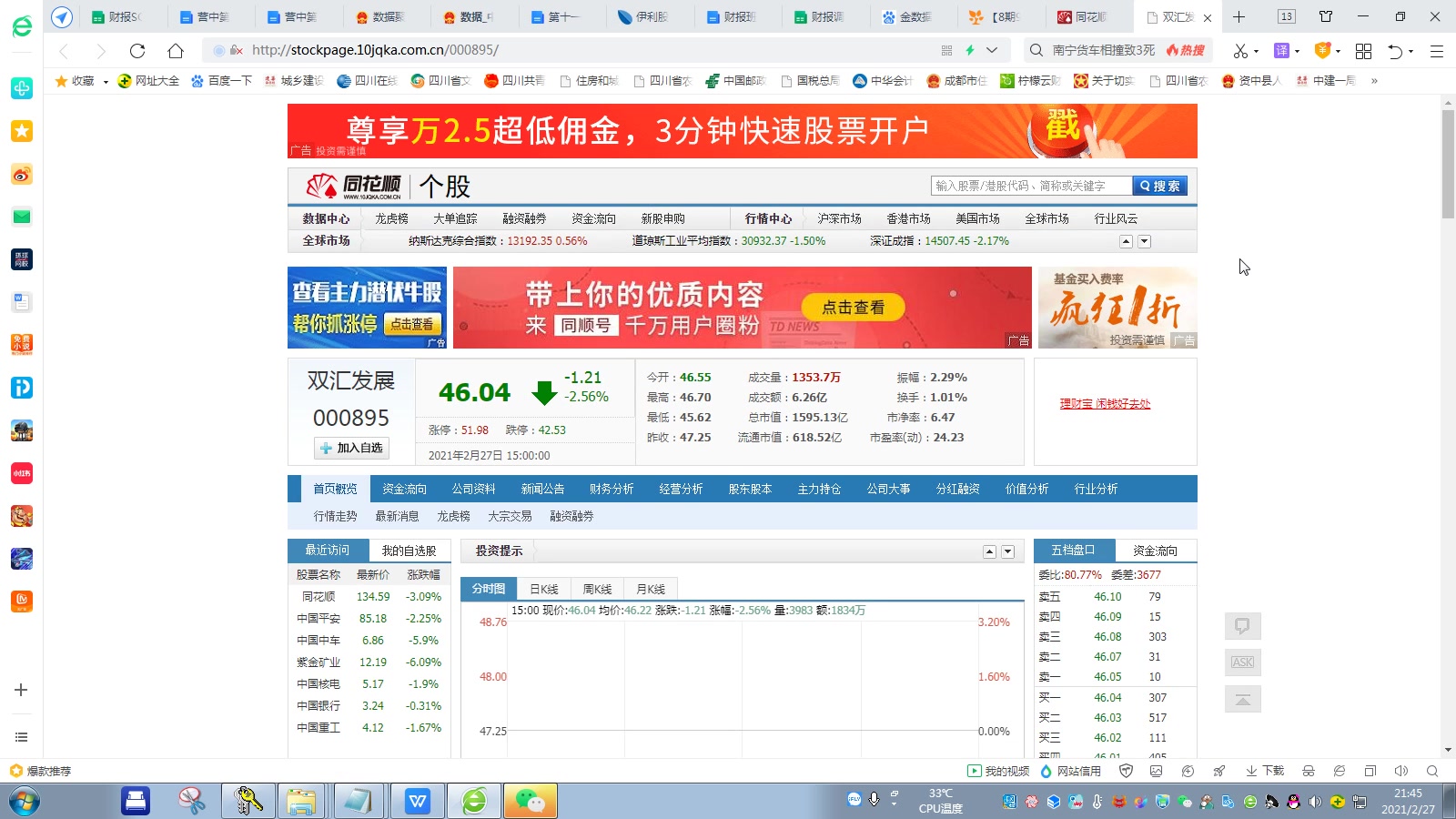Open 同花顺 row in recent visits
This screenshot has height=819, width=1456.
click(x=369, y=597)
